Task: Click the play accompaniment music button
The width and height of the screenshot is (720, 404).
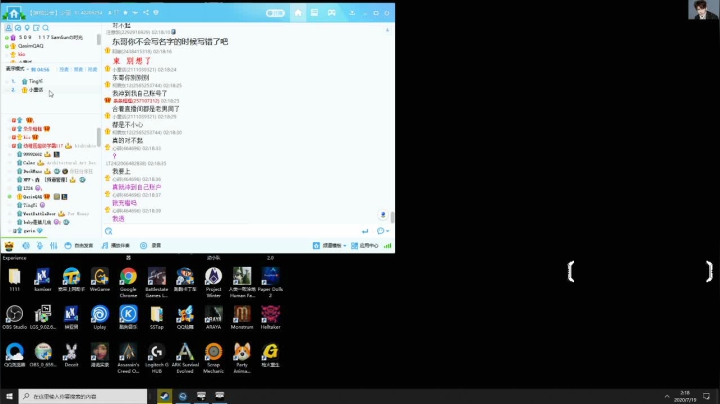Action: coord(116,246)
